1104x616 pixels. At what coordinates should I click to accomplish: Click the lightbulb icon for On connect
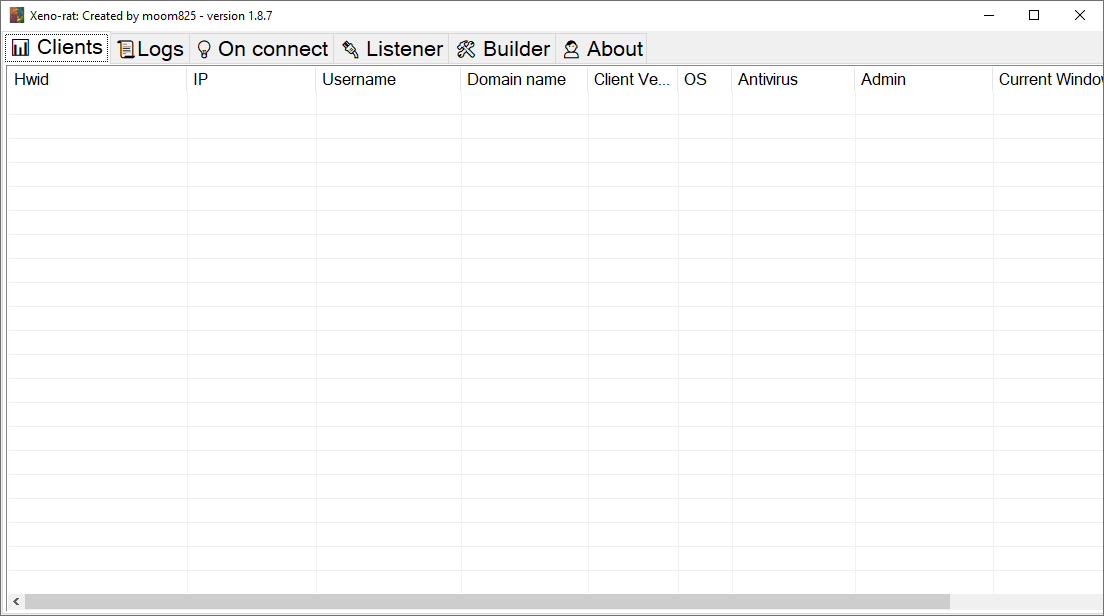tap(204, 49)
